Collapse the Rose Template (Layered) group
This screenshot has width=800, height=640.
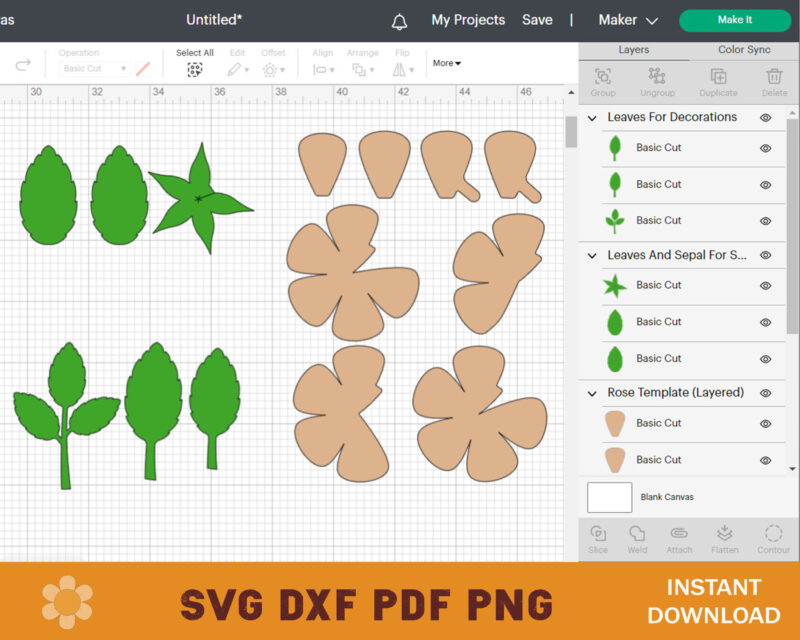click(x=592, y=393)
